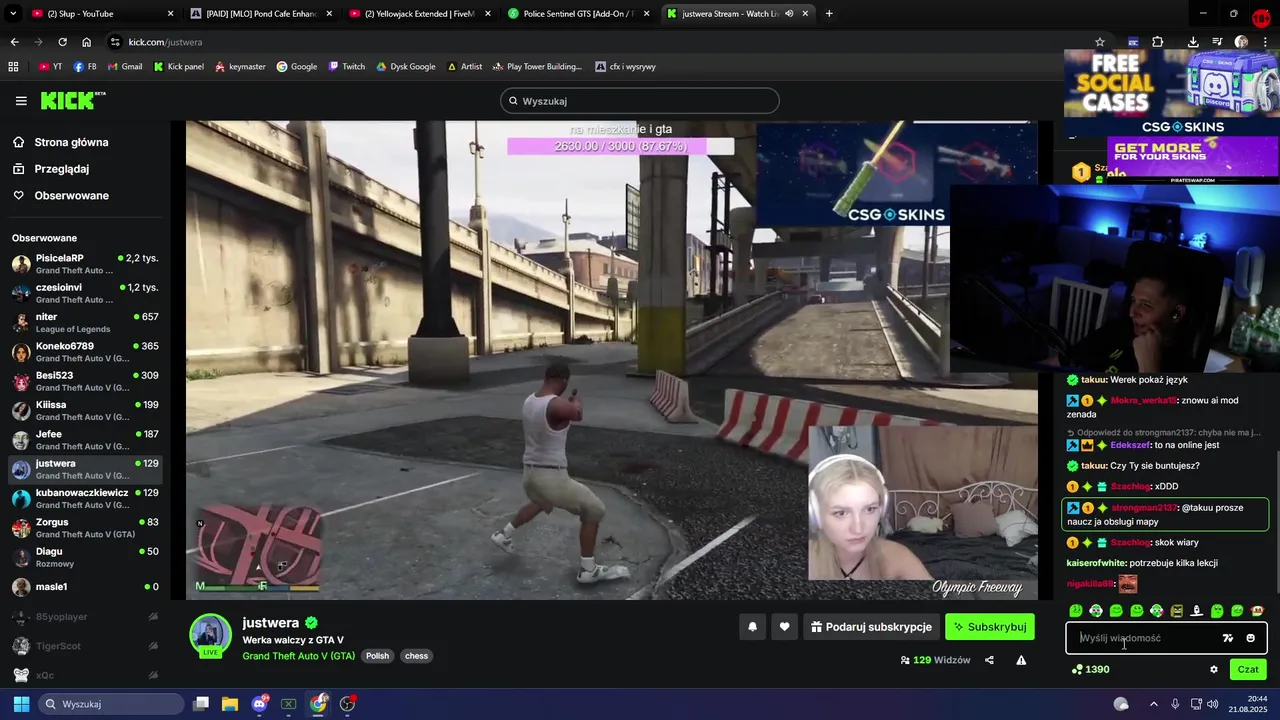The width and height of the screenshot is (1280, 720).
Task: Open Diagu Rozmowy channel
Action: coord(85,557)
